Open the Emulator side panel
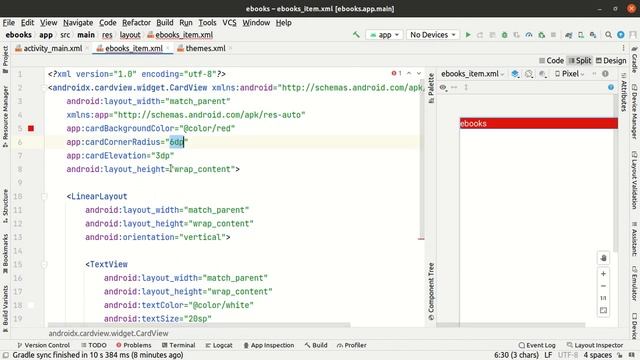This screenshot has width=640, height=360. [x=635, y=283]
